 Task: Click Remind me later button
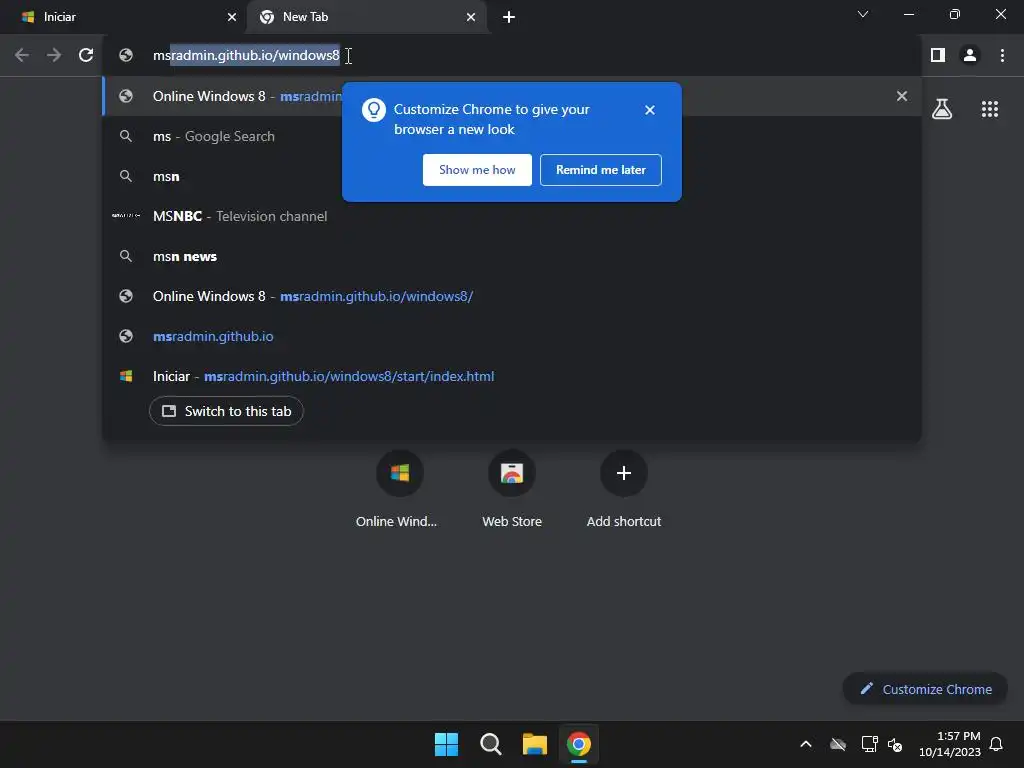click(x=601, y=170)
